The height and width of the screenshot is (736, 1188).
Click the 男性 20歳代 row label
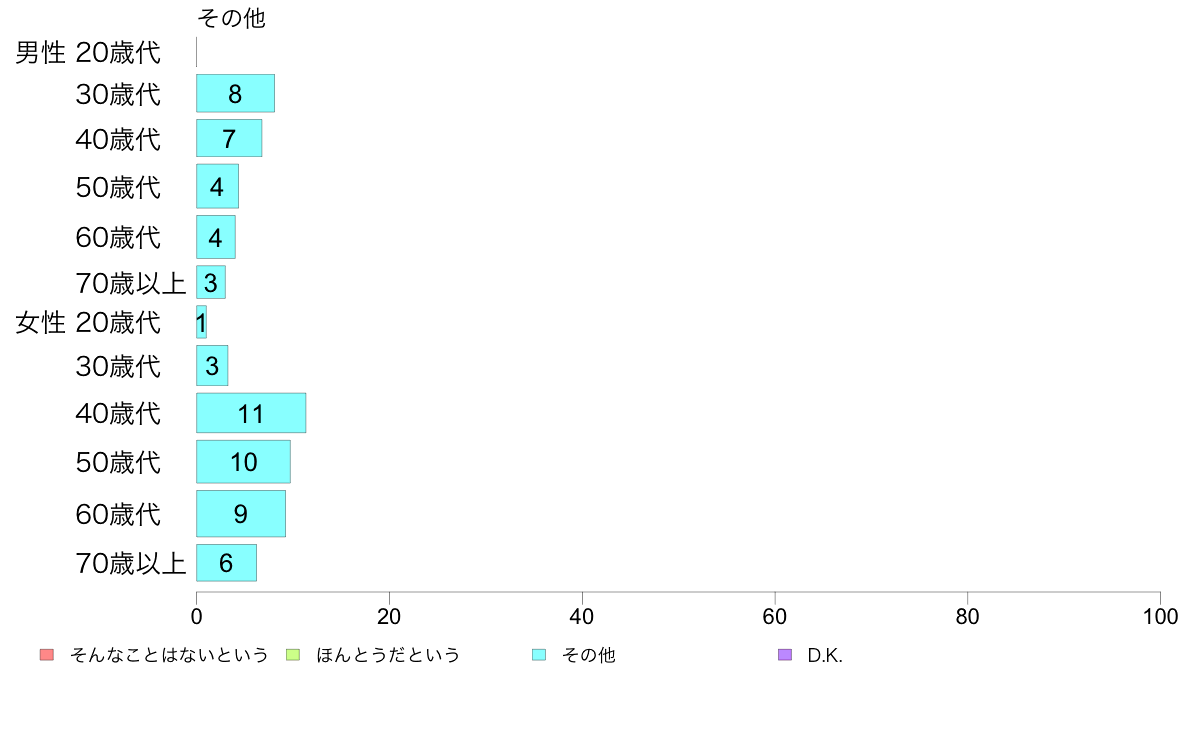point(88,52)
